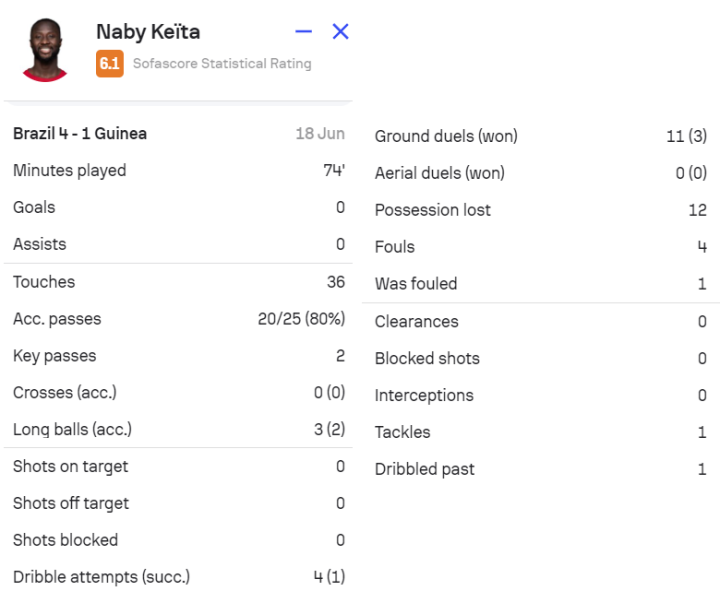Viewport: 720px width, 591px height.
Task: Select the Was fouled stat row
Action: click(540, 284)
